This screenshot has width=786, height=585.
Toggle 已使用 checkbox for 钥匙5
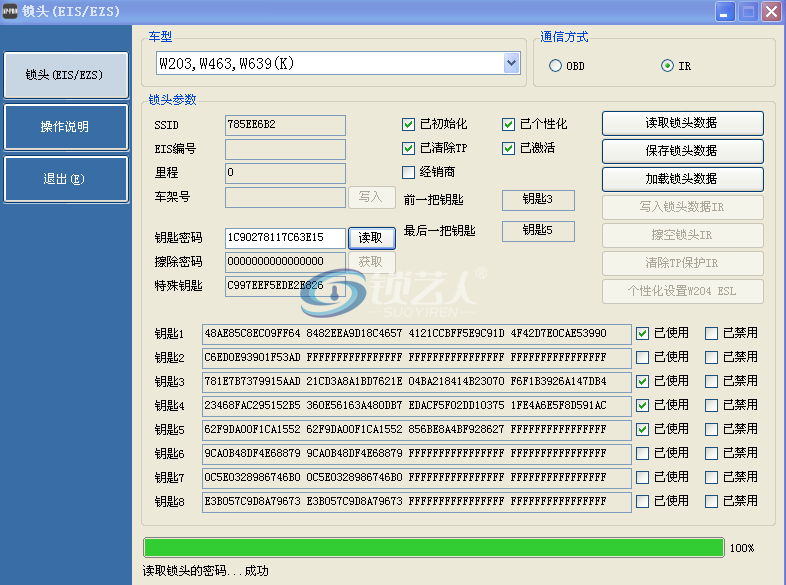coord(642,430)
